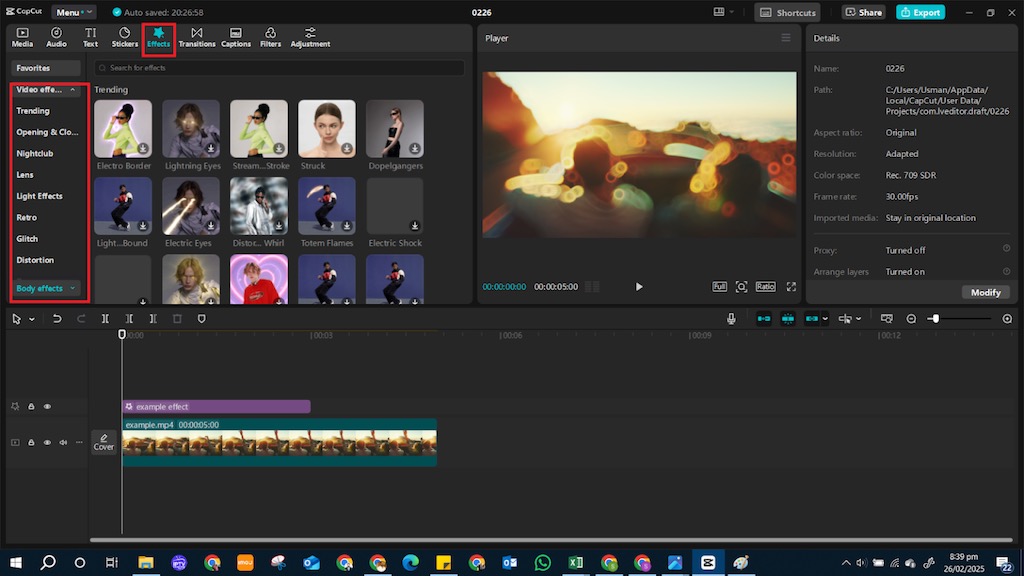Split the clip with the split tool

click(105, 318)
